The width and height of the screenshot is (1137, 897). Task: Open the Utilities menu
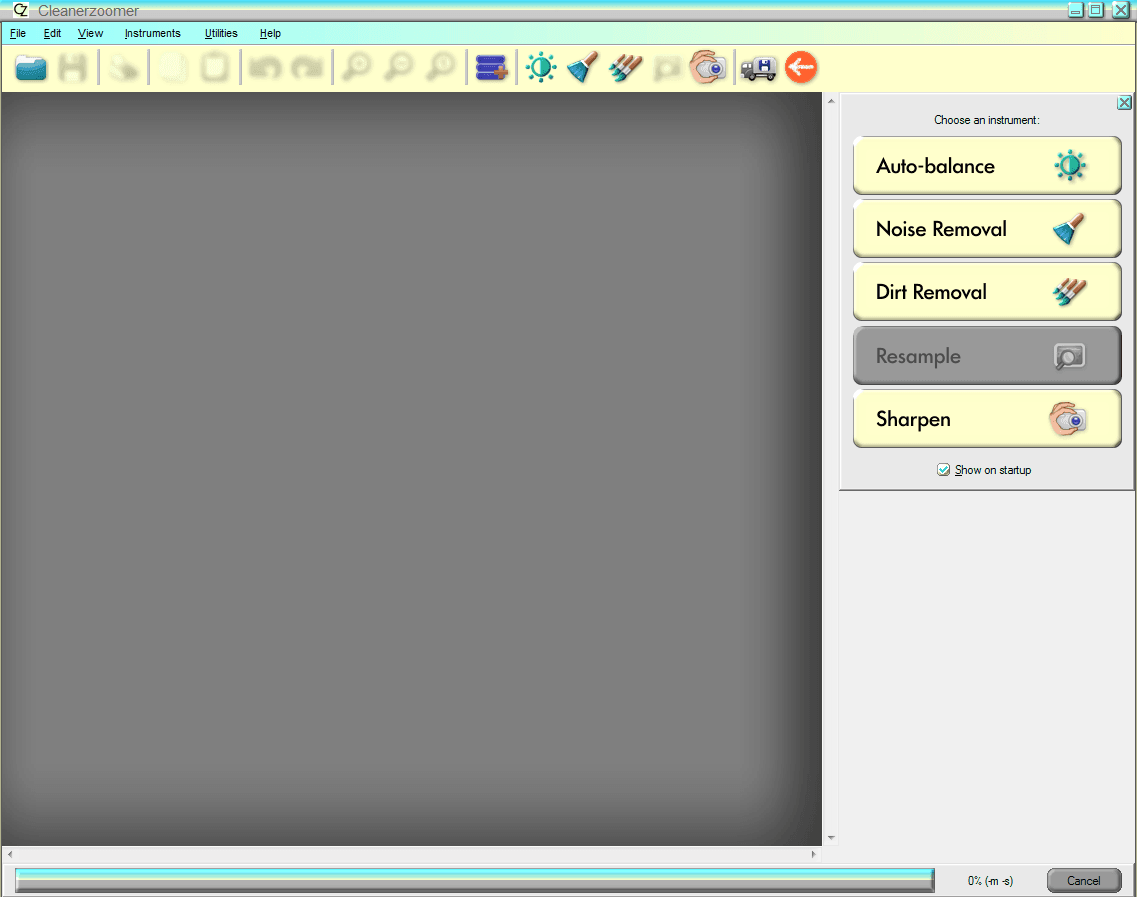click(x=221, y=33)
